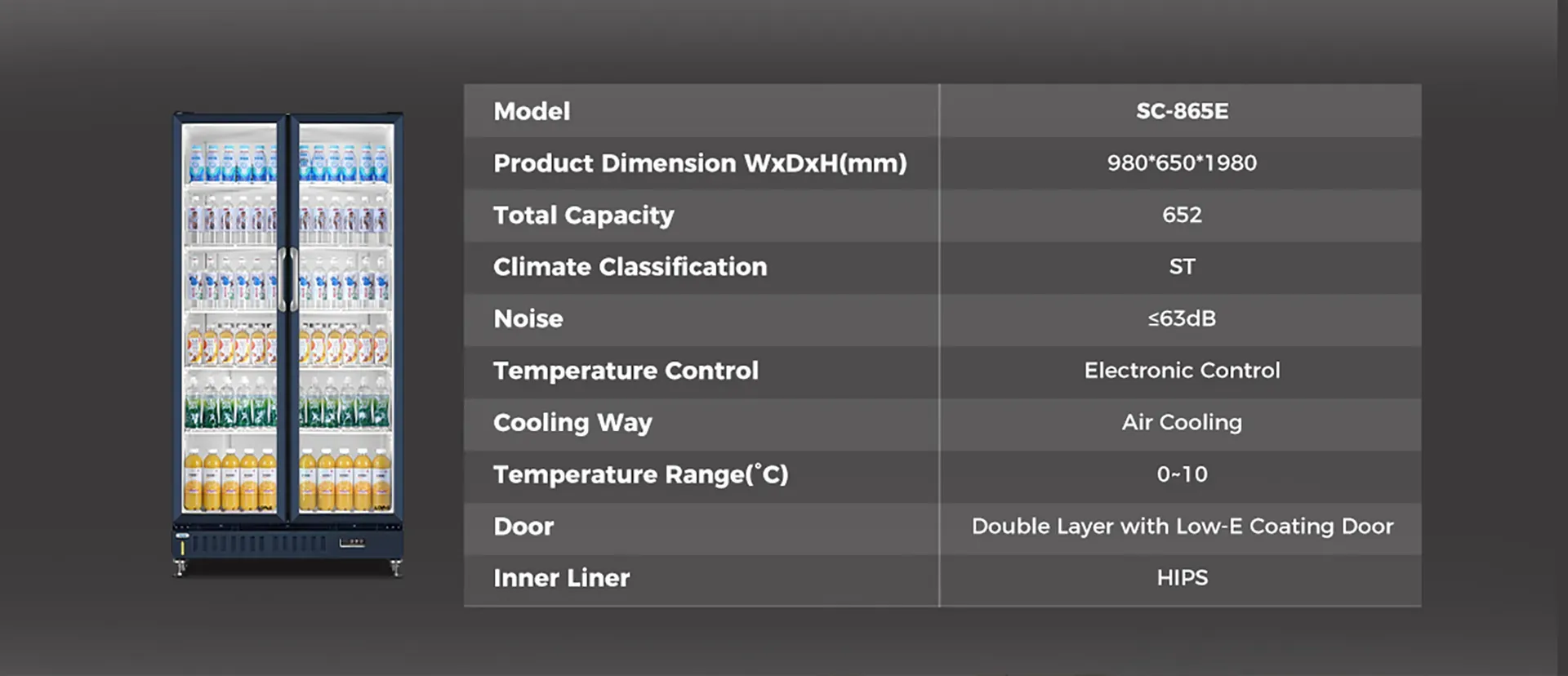Click the 'Model' row label

pos(532,111)
